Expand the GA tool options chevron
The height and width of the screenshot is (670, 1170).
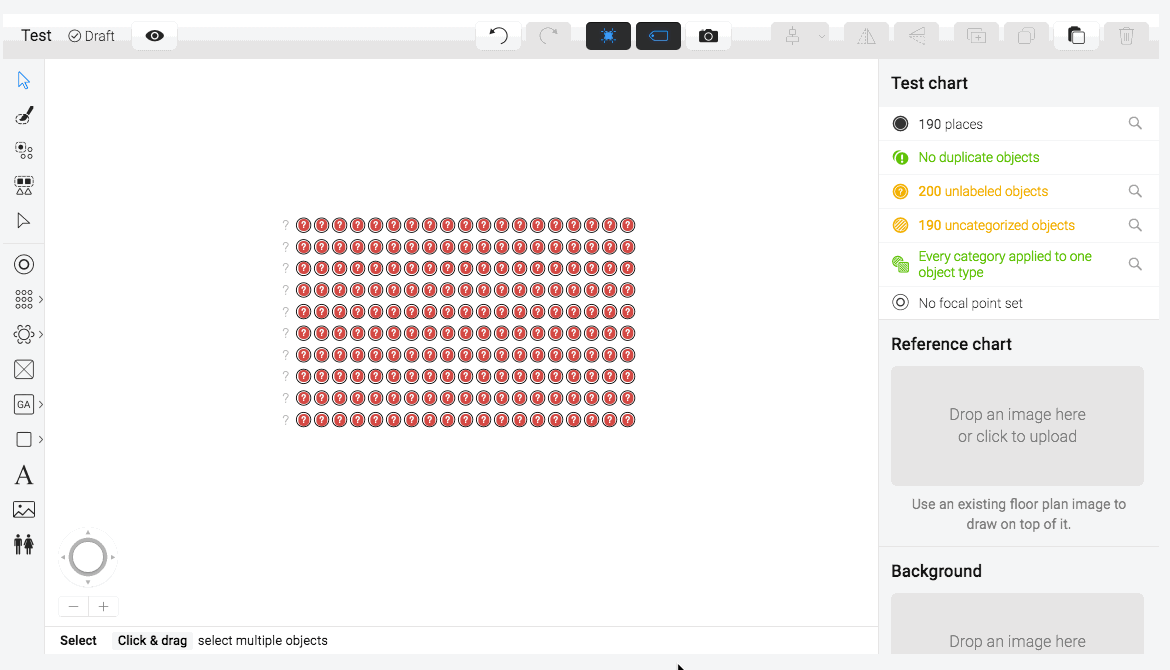(x=40, y=404)
